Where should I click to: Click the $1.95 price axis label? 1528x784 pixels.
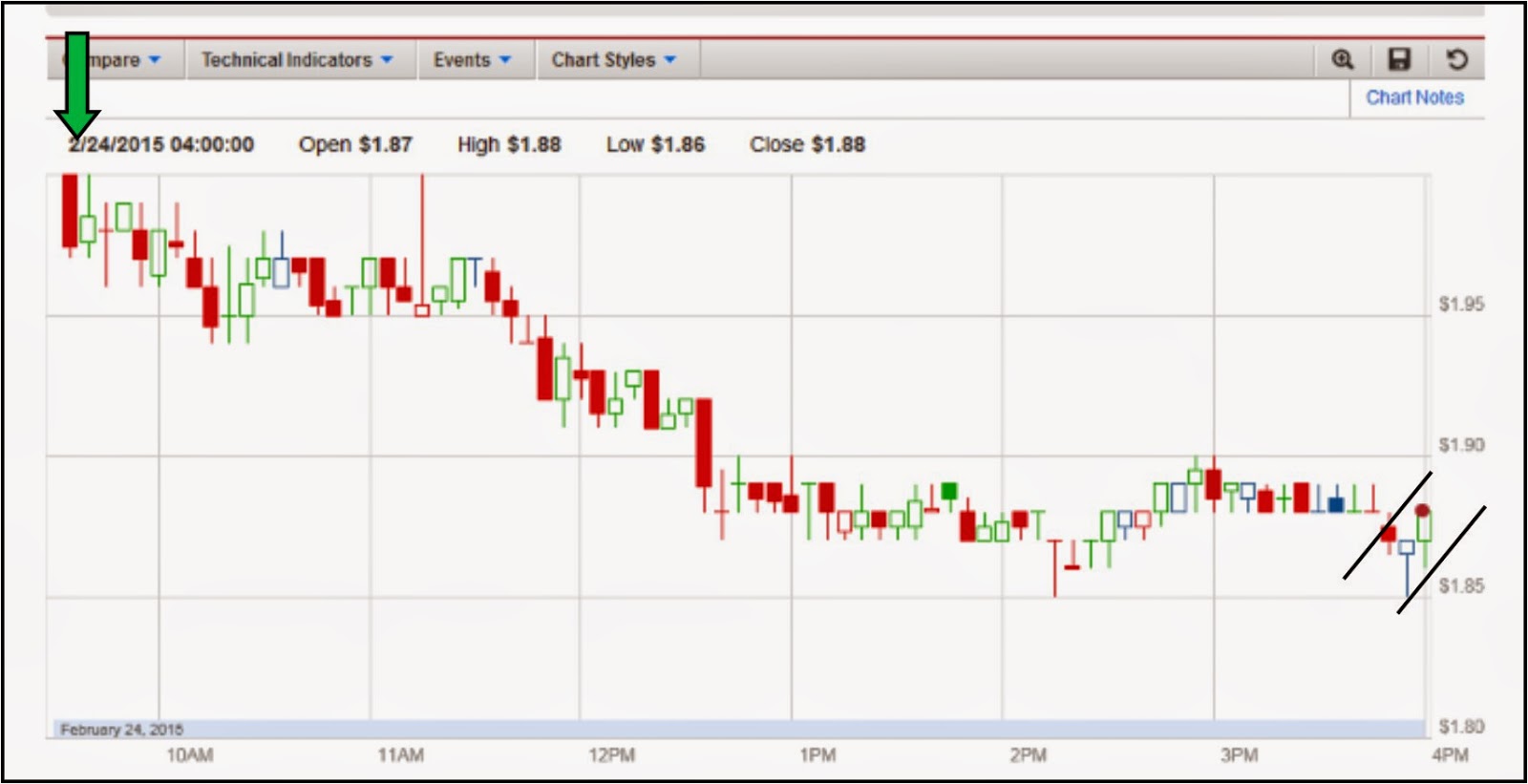(1461, 305)
